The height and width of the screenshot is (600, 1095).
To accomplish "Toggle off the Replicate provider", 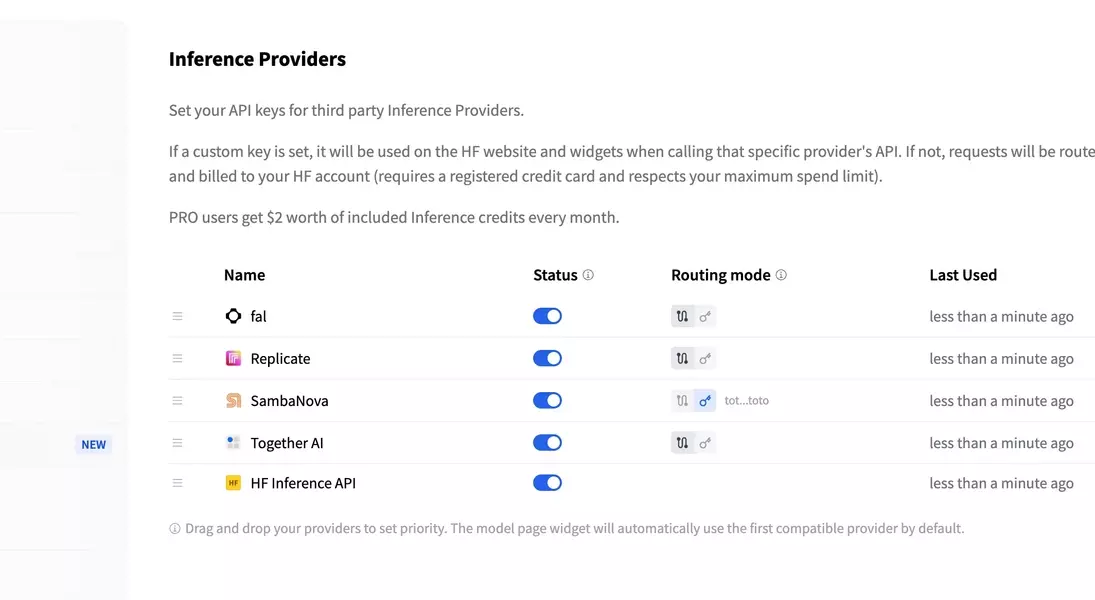I will [x=547, y=358].
